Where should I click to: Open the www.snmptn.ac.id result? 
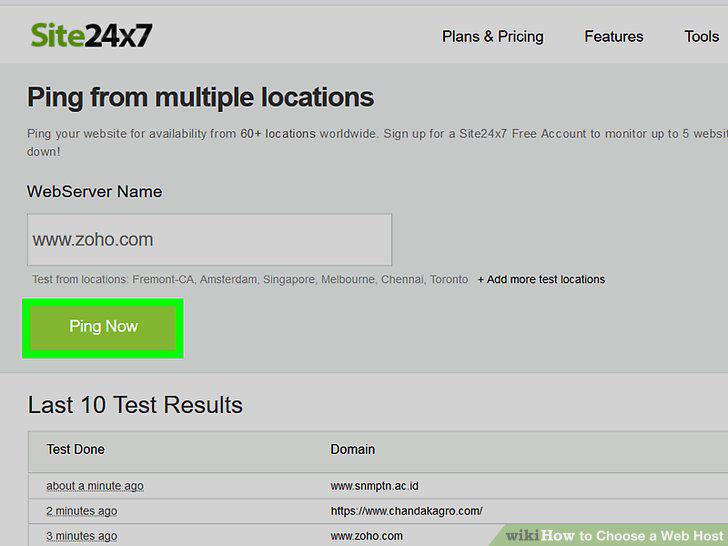(x=374, y=486)
